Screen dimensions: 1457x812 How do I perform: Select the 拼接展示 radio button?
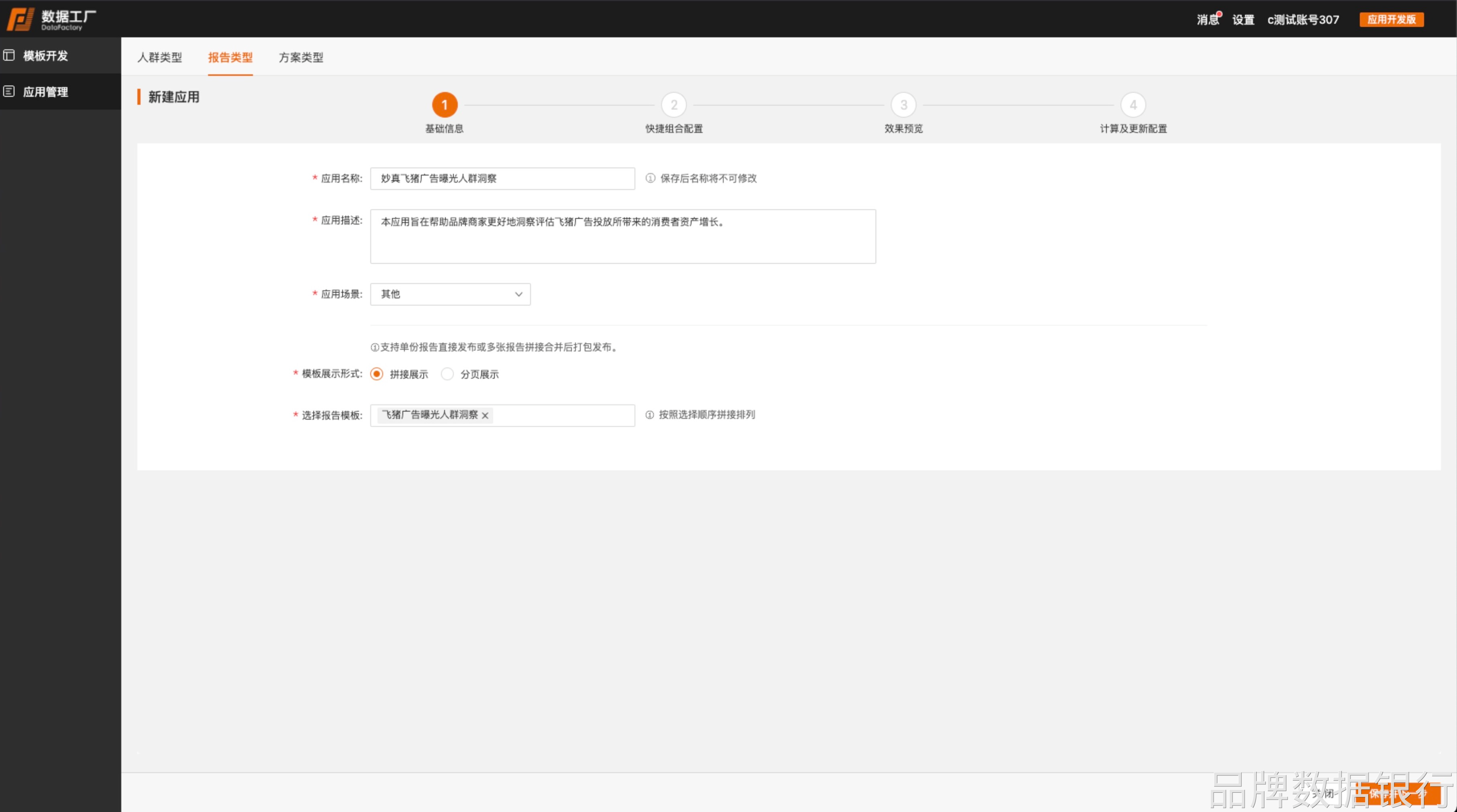coord(377,374)
